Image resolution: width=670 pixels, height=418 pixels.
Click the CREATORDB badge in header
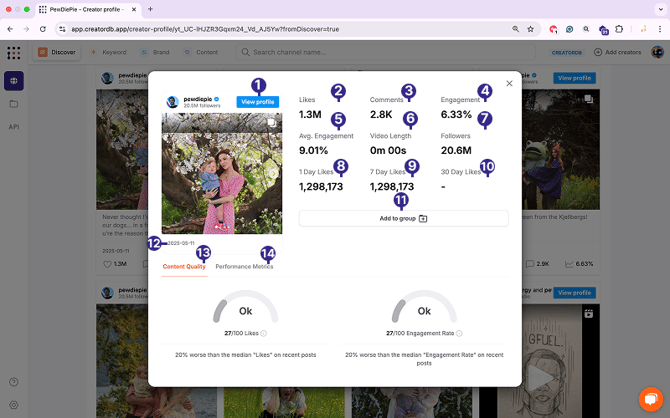tap(567, 53)
